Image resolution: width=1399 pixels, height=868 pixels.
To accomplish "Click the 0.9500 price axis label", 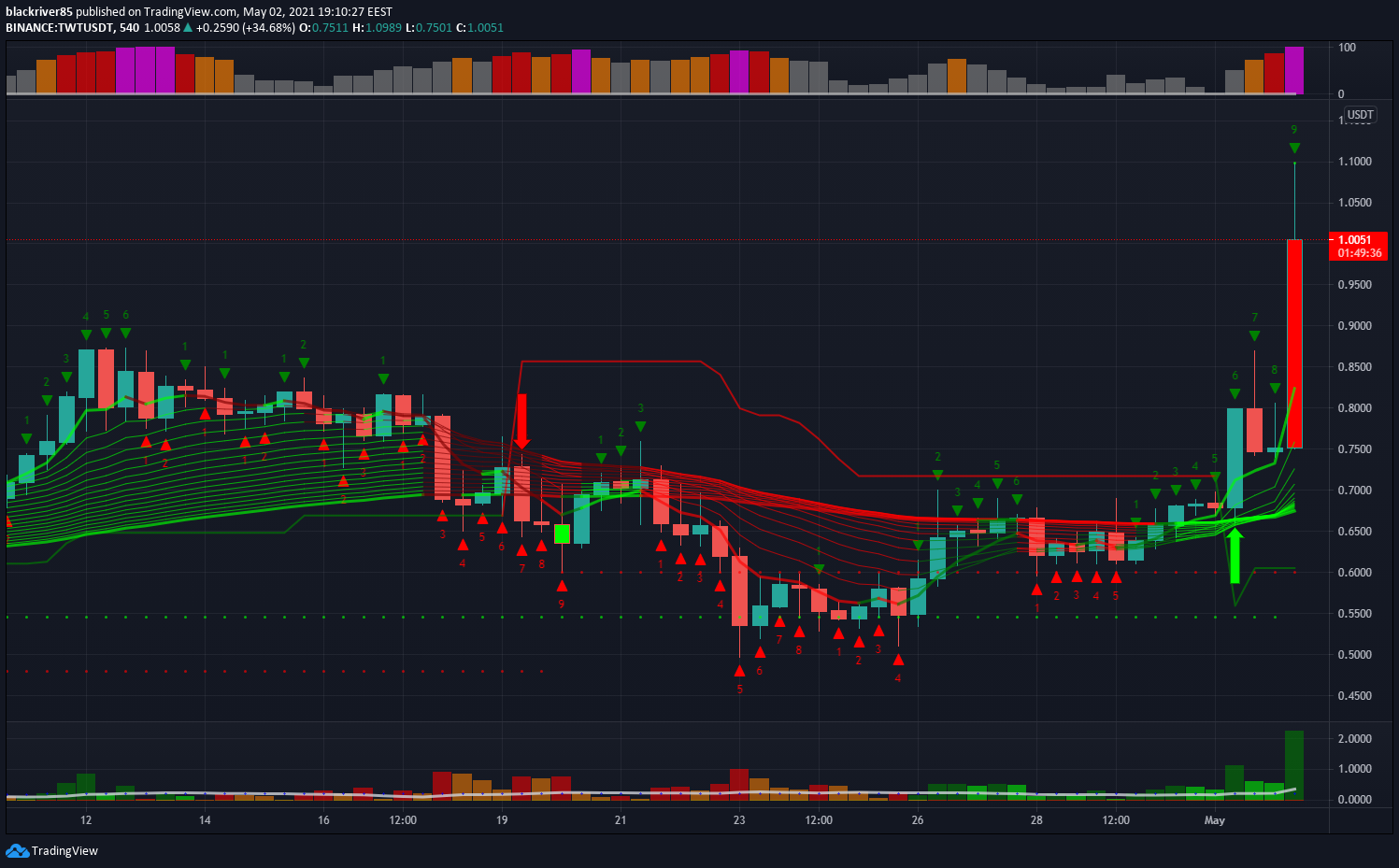I will 1355,285.
